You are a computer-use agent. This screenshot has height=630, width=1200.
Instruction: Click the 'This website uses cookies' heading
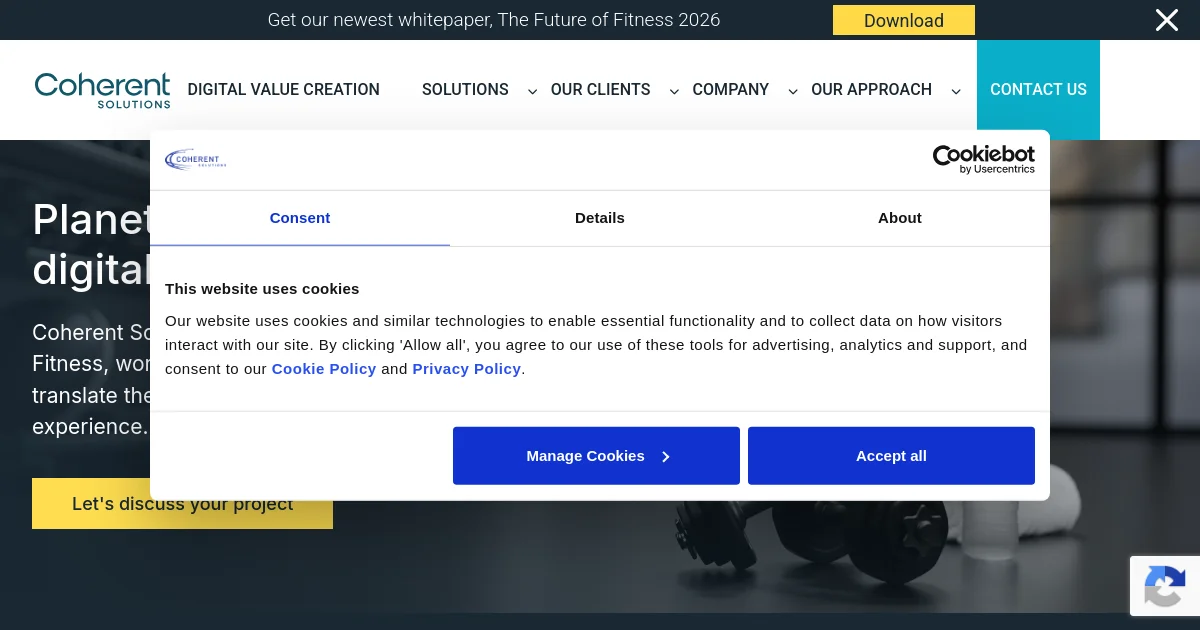pyautogui.click(x=262, y=289)
